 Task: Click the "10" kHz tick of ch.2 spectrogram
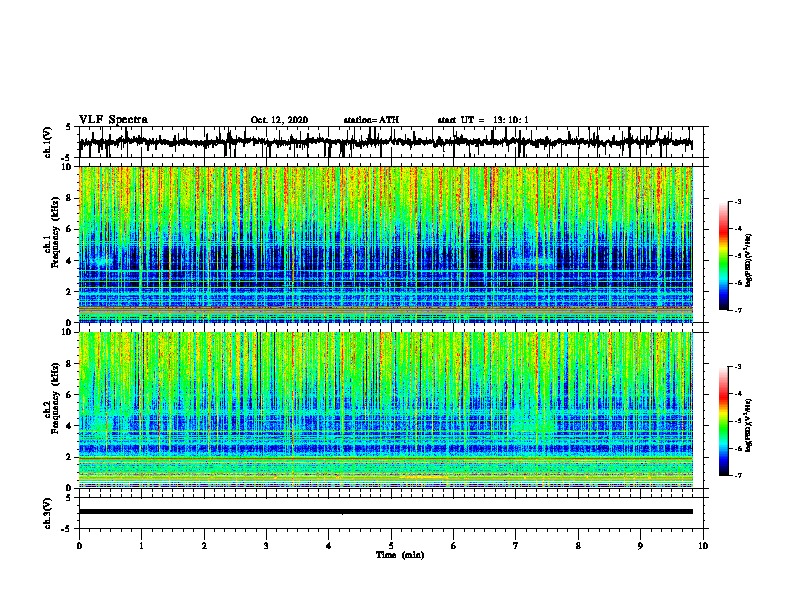[66, 332]
